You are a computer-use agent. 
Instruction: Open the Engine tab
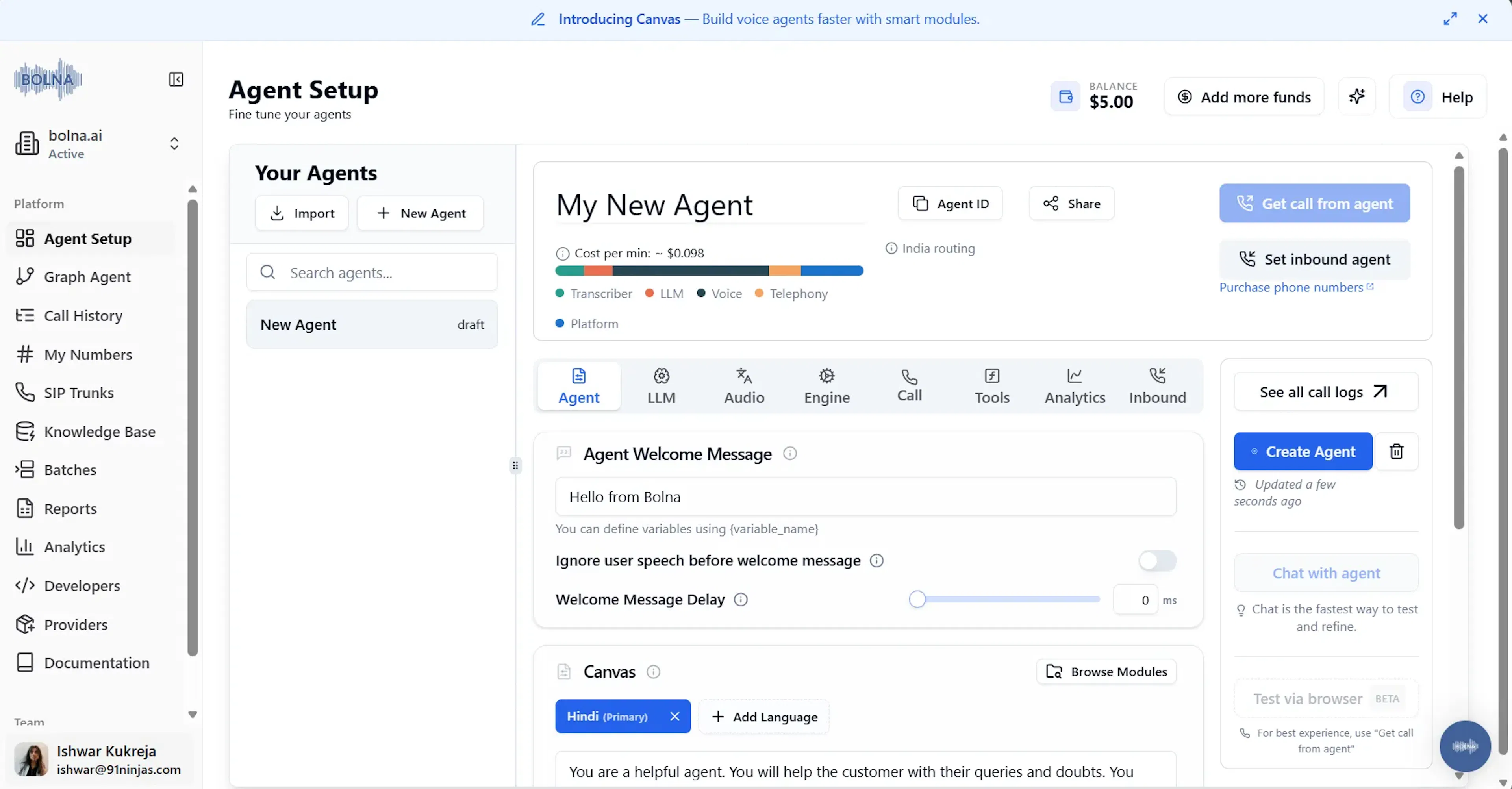pyautogui.click(x=826, y=386)
